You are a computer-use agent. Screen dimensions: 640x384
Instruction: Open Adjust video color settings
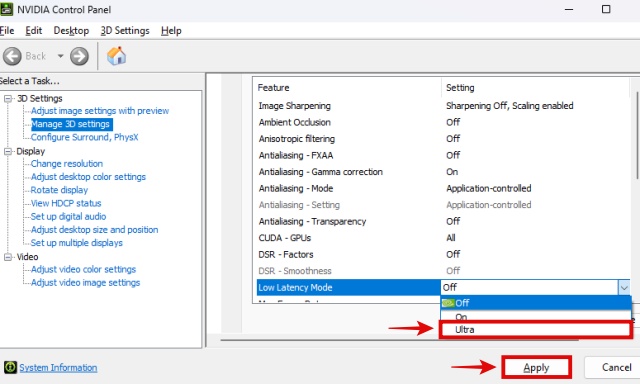click(x=83, y=269)
